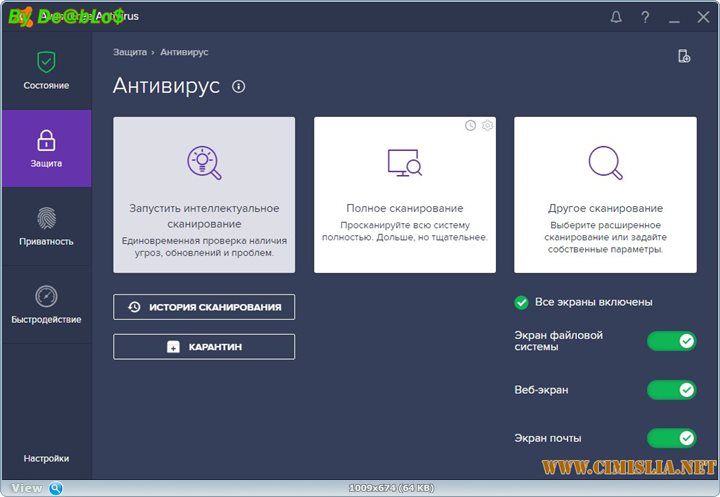Click the full scan monitor icon
This screenshot has width=720, height=497.
coord(405,162)
